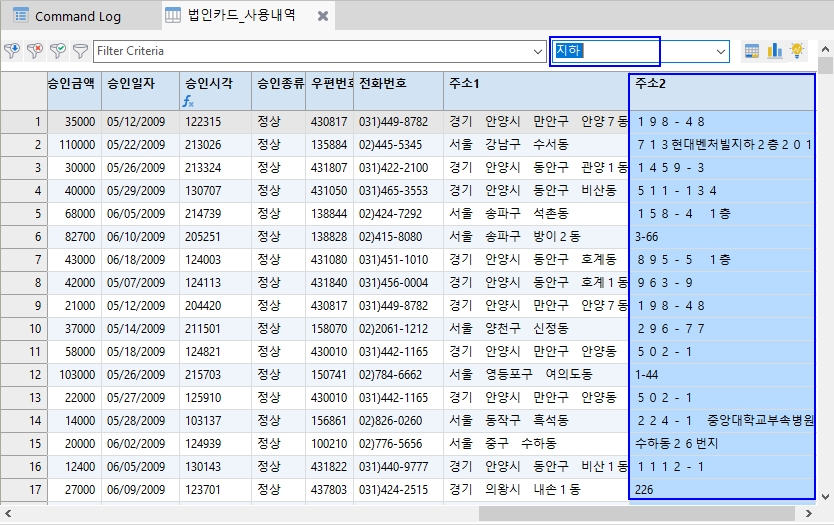
Task: Click phone cell 031)424-2515
Action: (398, 490)
